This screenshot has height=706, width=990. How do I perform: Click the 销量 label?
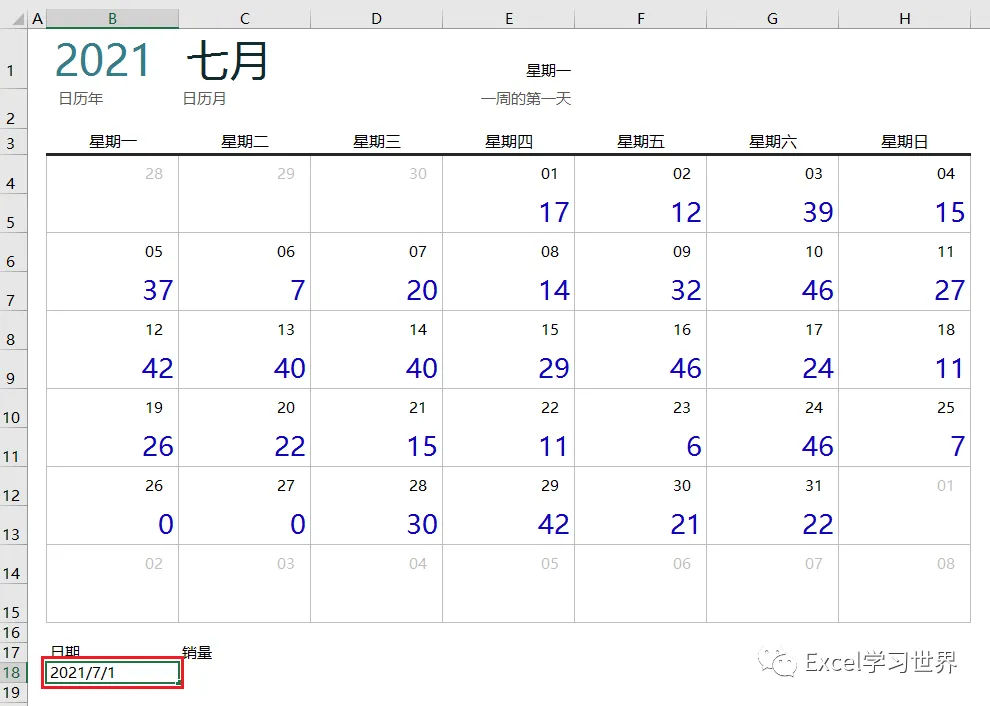pyautogui.click(x=197, y=652)
